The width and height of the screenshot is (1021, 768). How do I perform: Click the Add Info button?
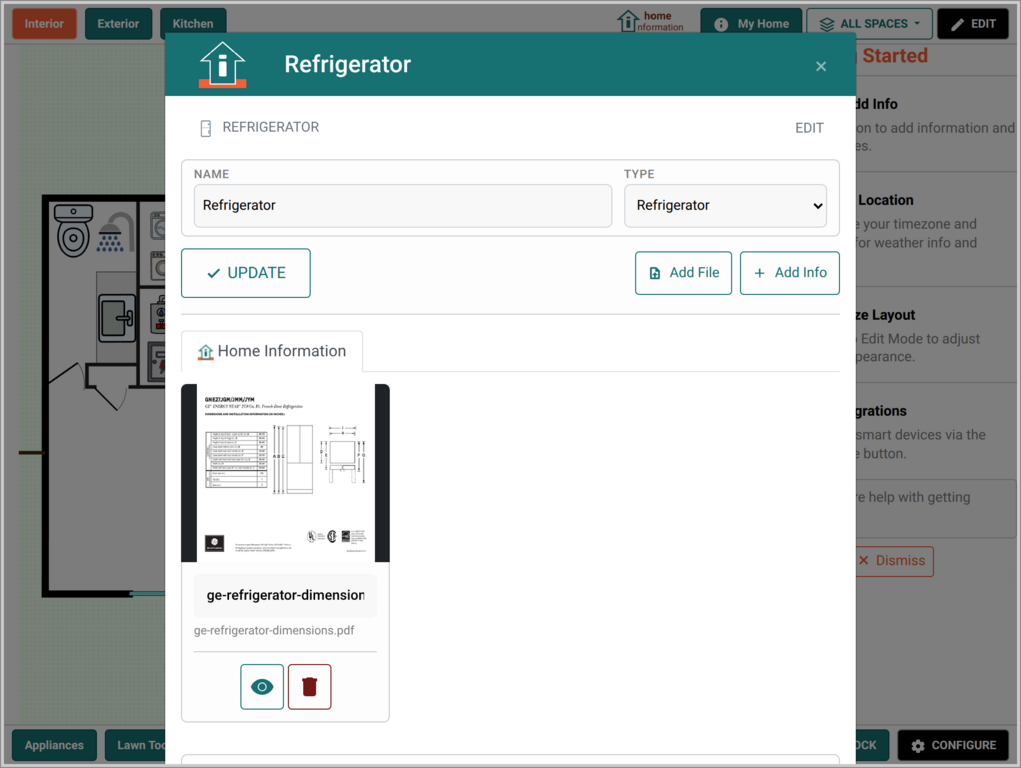[789, 273]
